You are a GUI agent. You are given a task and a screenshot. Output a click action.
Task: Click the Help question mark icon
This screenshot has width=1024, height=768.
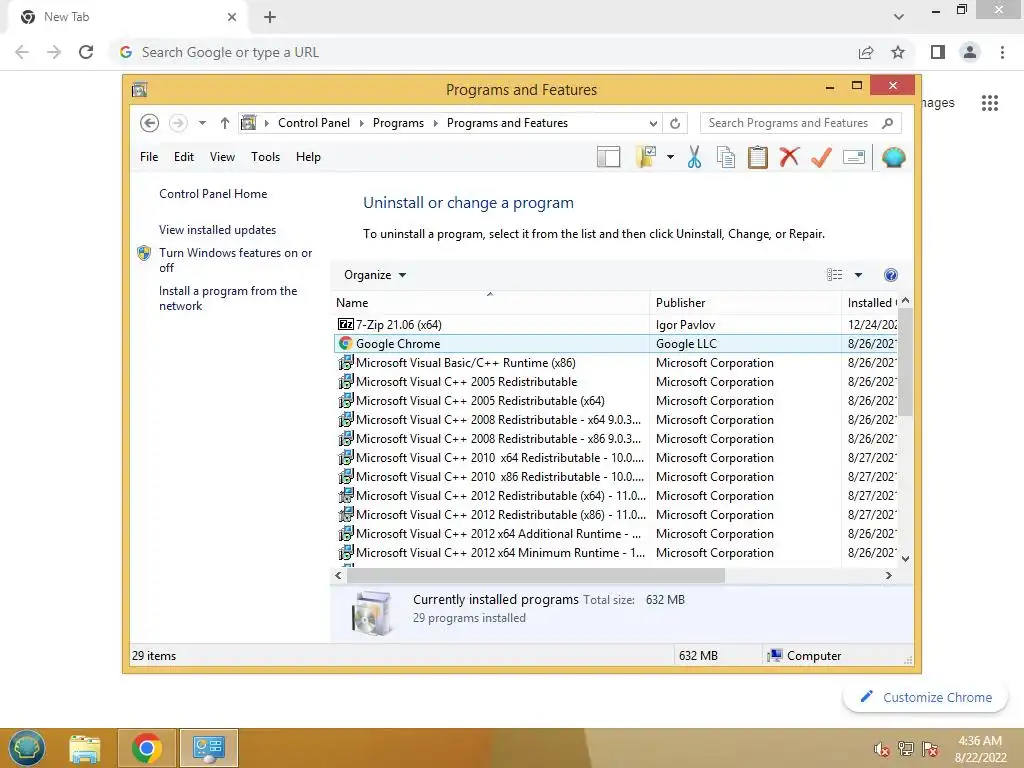pyautogui.click(x=891, y=275)
